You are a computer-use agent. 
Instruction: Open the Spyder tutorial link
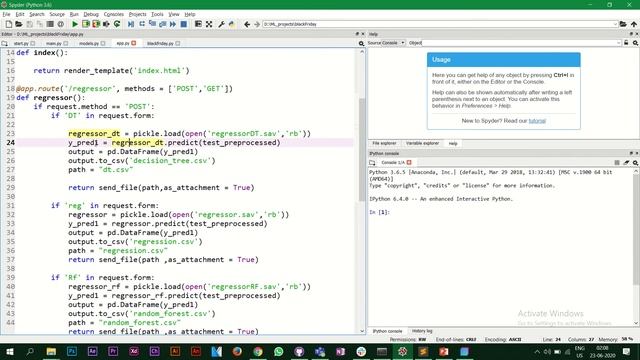(x=537, y=121)
